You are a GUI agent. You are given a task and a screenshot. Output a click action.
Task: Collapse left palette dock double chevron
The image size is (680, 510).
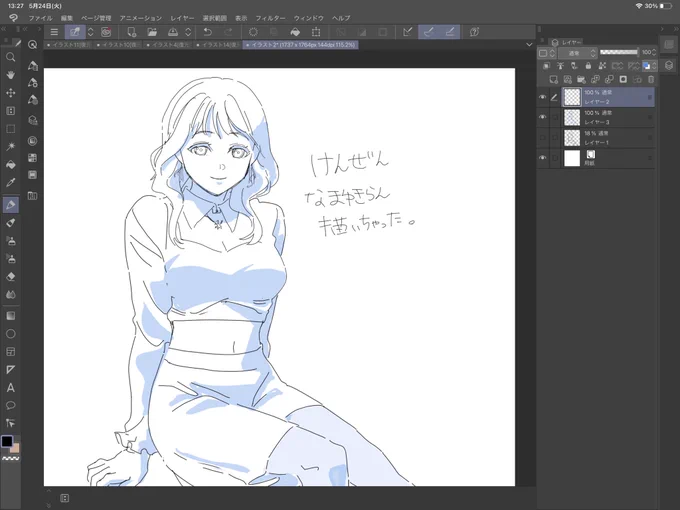4,29
